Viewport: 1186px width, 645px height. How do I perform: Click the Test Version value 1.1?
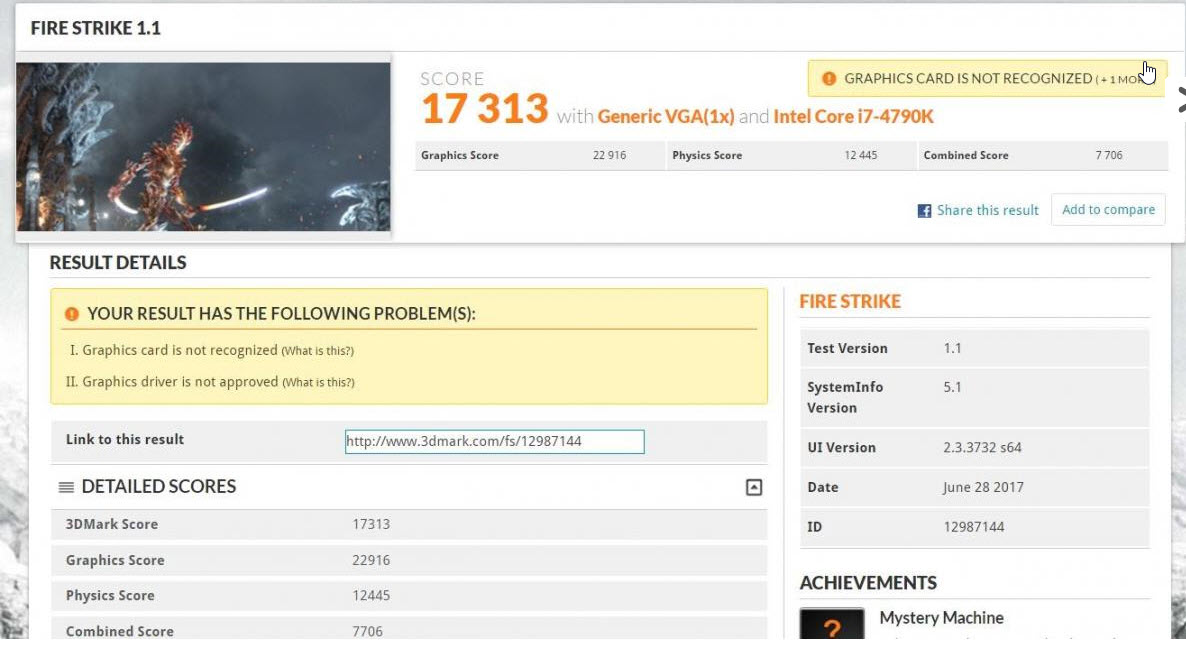[952, 349]
